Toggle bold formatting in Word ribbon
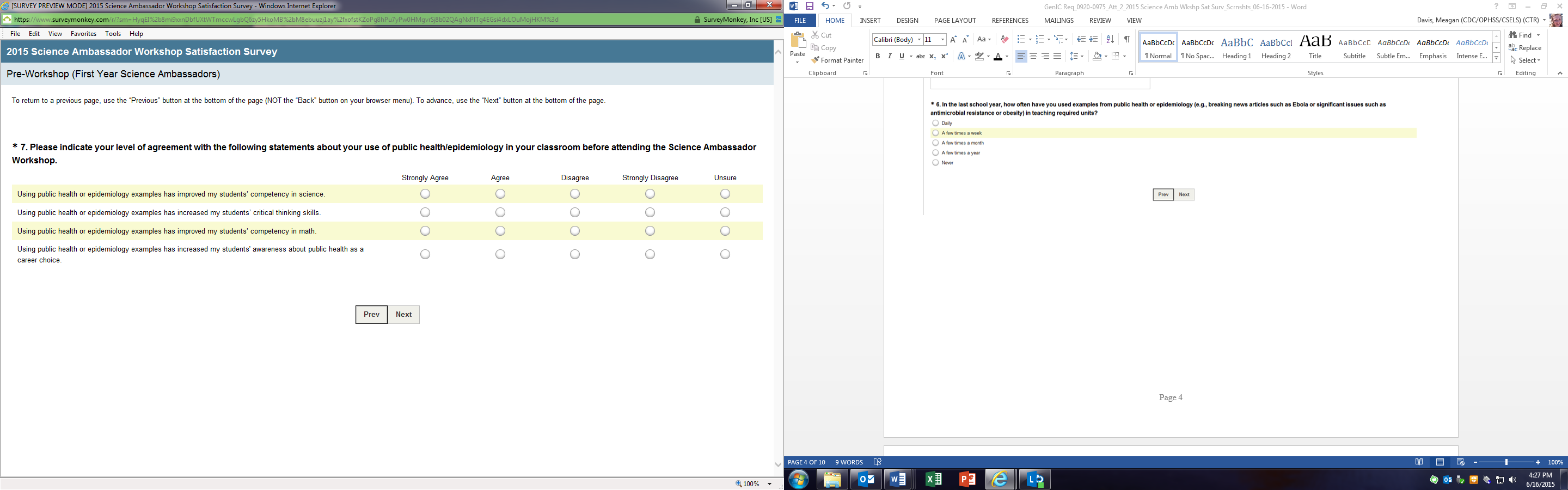 click(877, 56)
